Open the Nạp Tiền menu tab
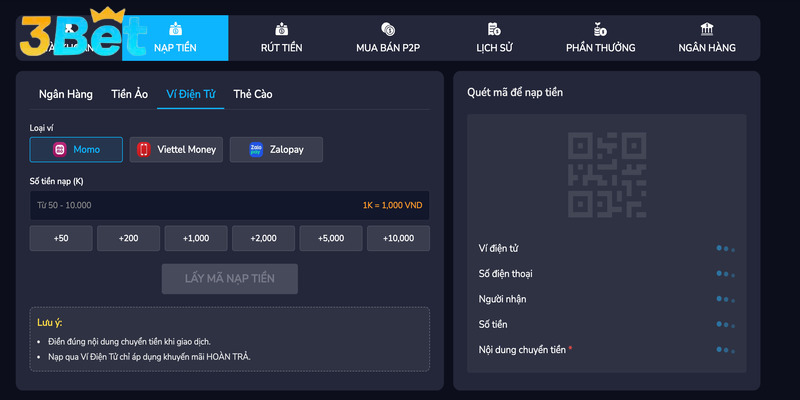The image size is (800, 400). (175, 38)
